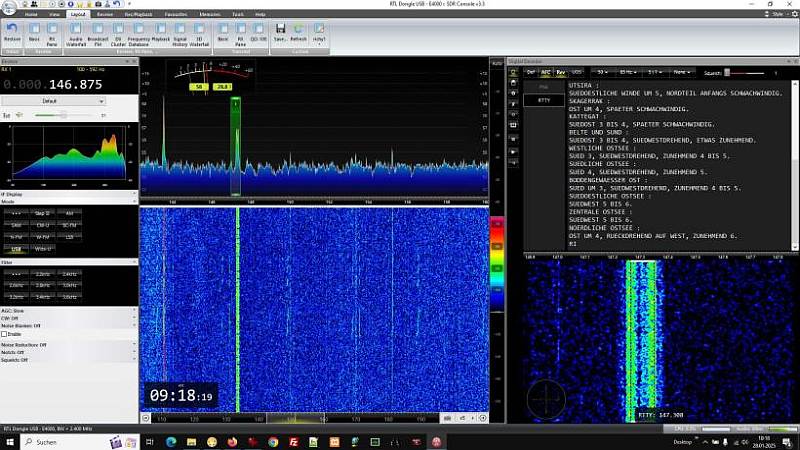Open the None dropdown in decoder toolbar

[x=681, y=72]
